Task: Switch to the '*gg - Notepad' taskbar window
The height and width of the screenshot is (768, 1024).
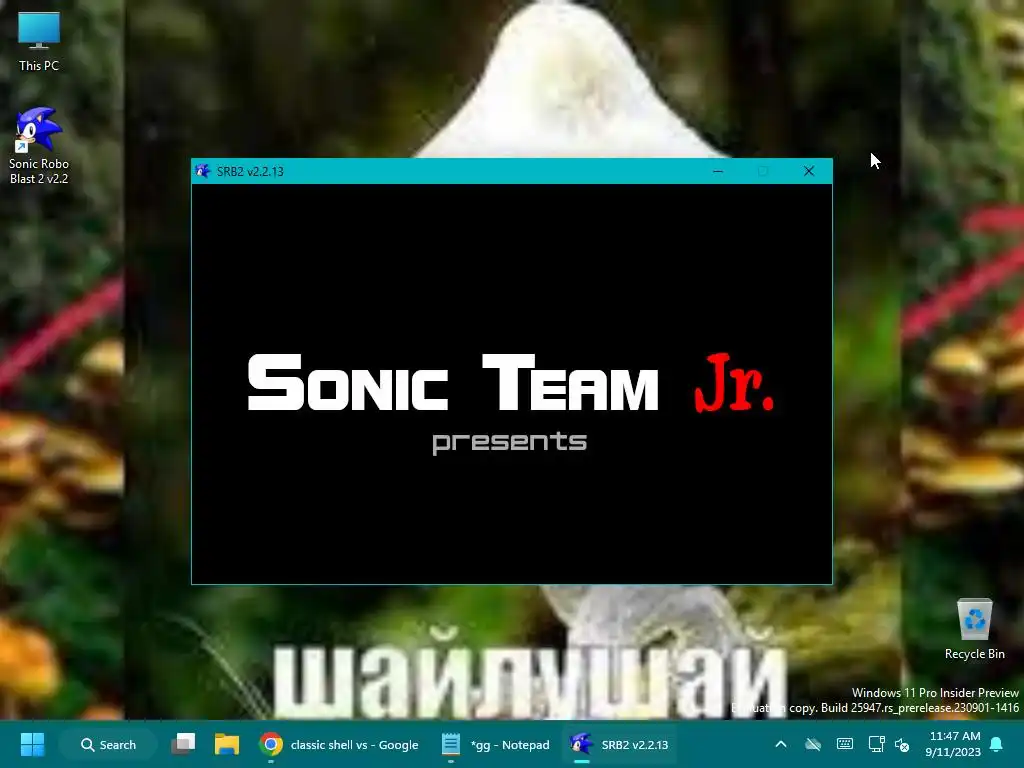Action: pyautogui.click(x=495, y=744)
